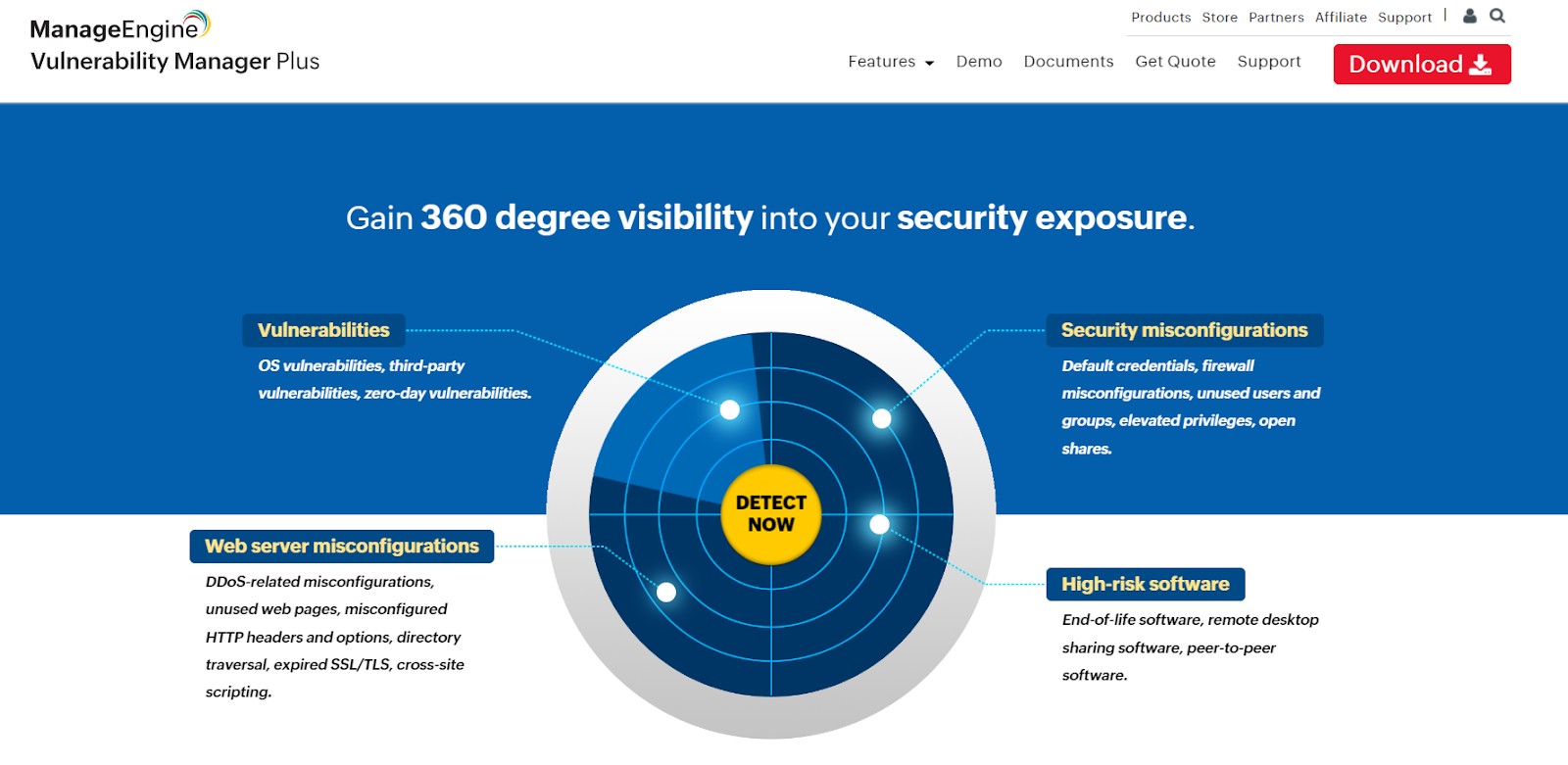1568x765 pixels.
Task: Click Support in the main navigation
Action: [x=1268, y=62]
